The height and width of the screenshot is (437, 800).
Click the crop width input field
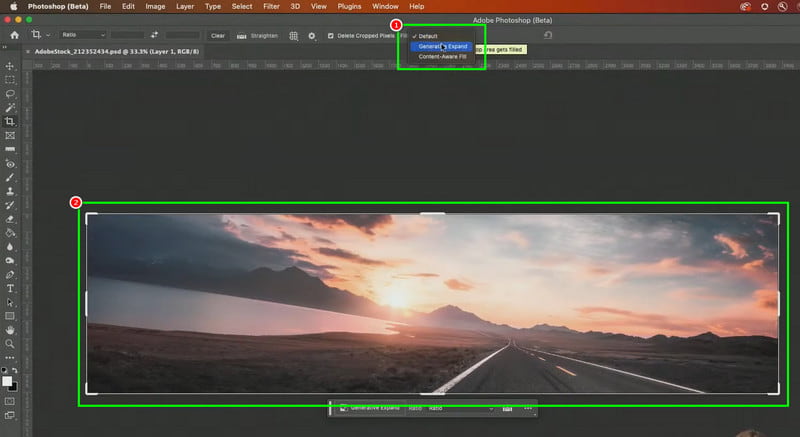127,35
